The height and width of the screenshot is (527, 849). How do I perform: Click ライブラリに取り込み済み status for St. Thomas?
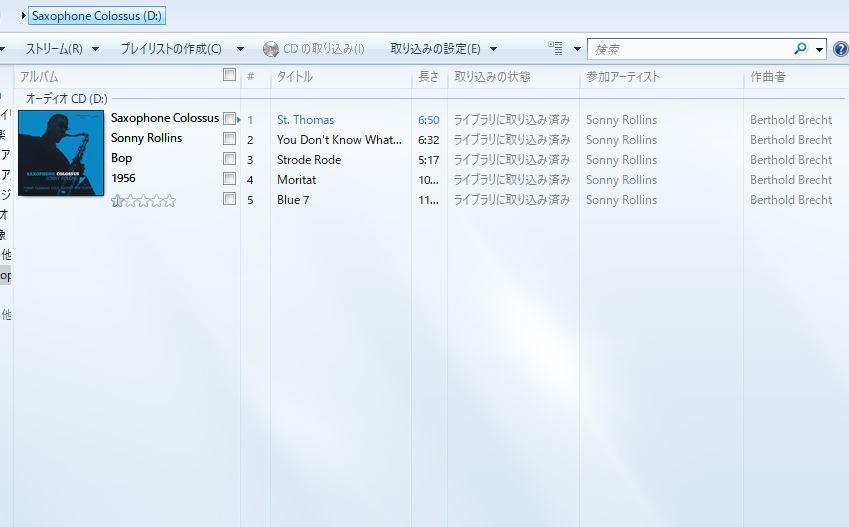pyautogui.click(x=512, y=120)
